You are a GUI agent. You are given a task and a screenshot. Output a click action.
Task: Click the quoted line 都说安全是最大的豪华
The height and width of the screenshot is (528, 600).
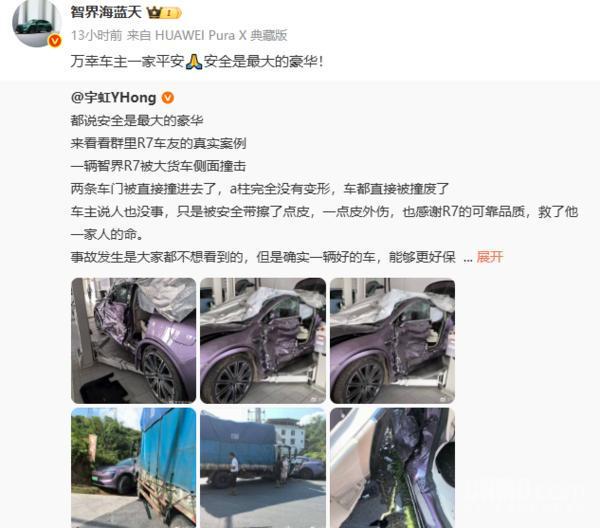coord(137,121)
